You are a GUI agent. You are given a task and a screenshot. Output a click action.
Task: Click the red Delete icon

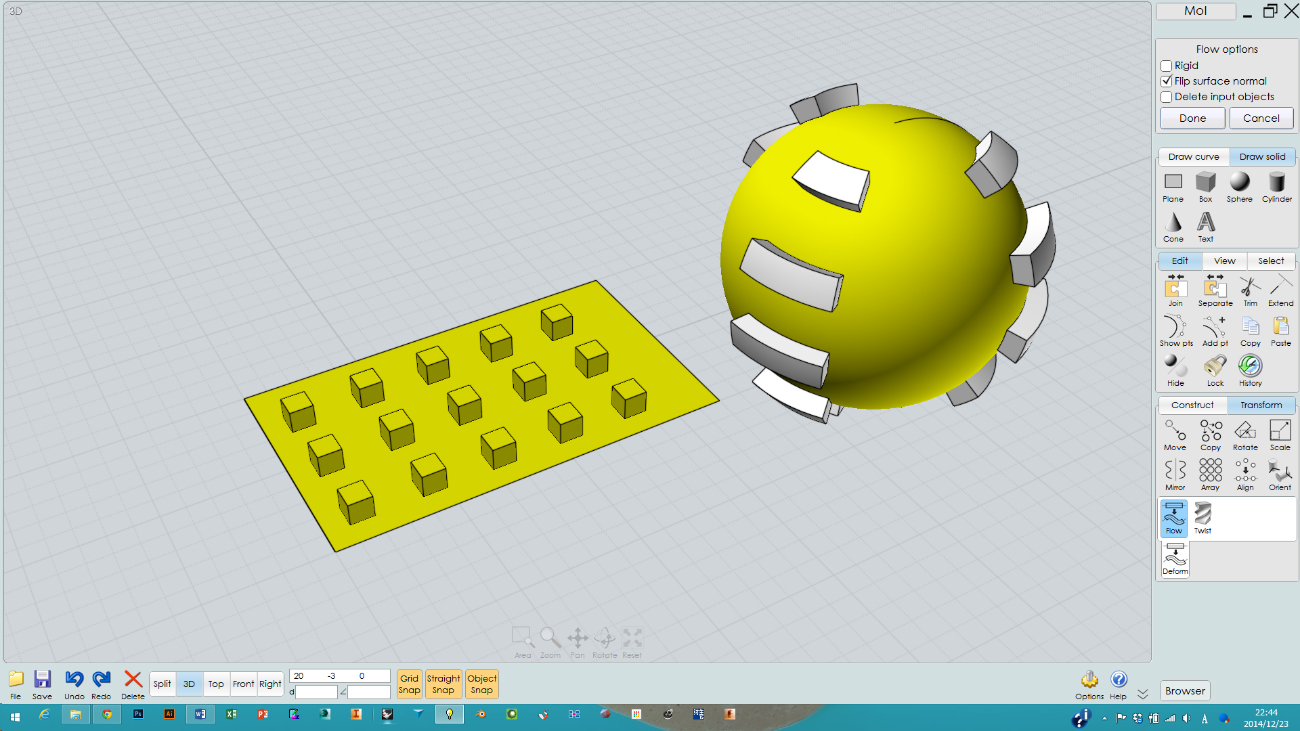(133, 684)
